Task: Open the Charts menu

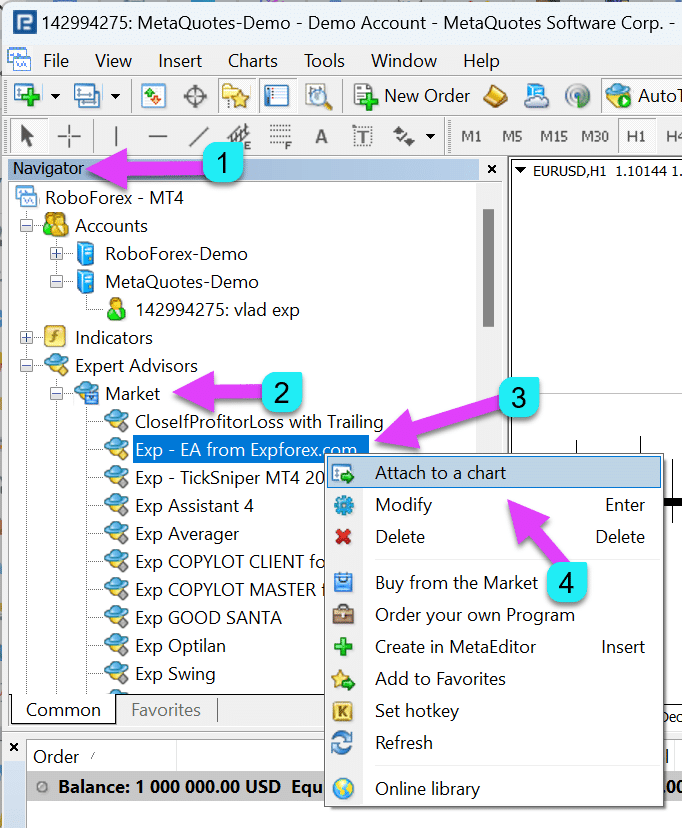Action: pyautogui.click(x=253, y=61)
